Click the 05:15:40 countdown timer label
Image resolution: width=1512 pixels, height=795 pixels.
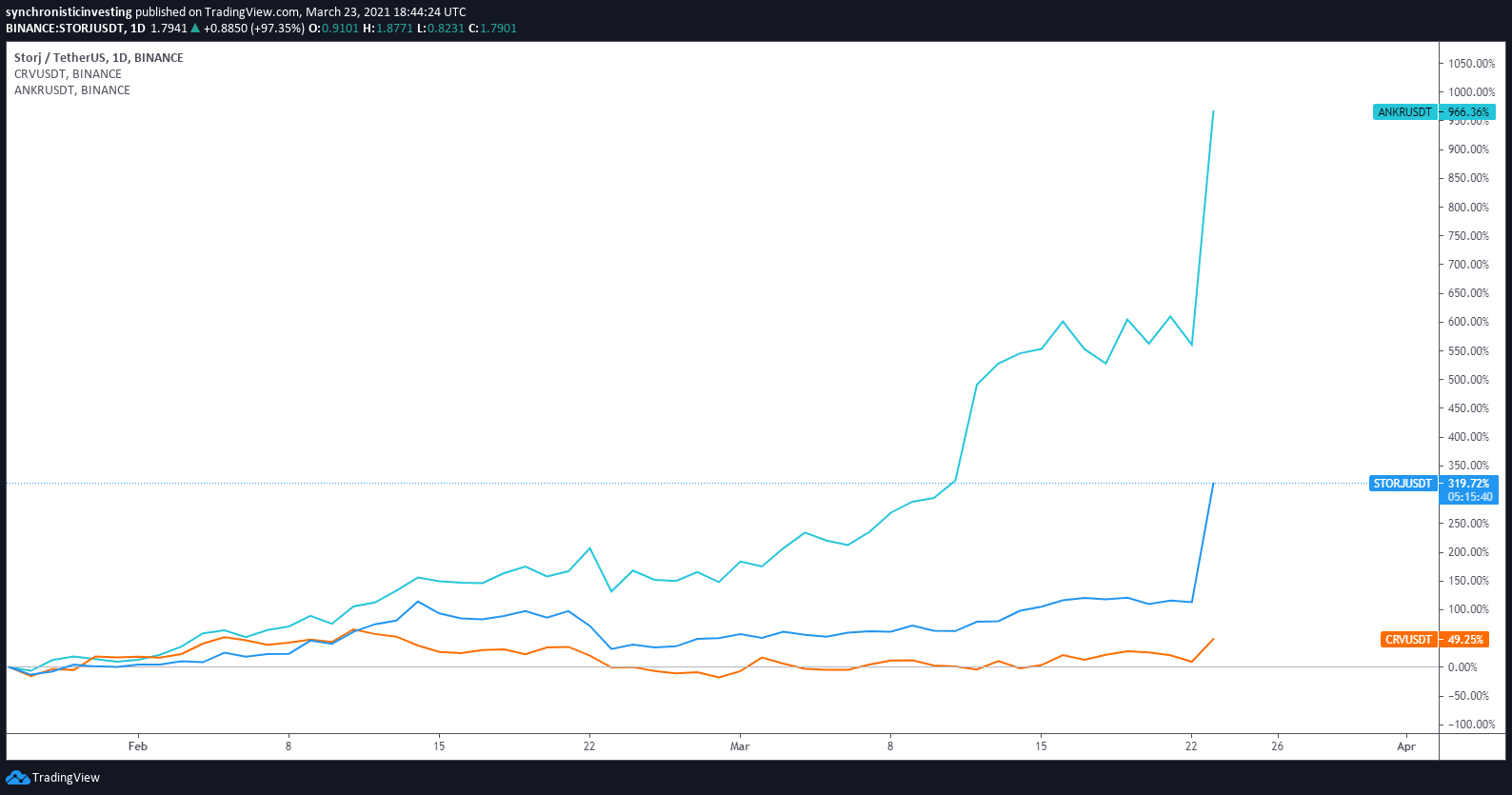tap(1470, 497)
